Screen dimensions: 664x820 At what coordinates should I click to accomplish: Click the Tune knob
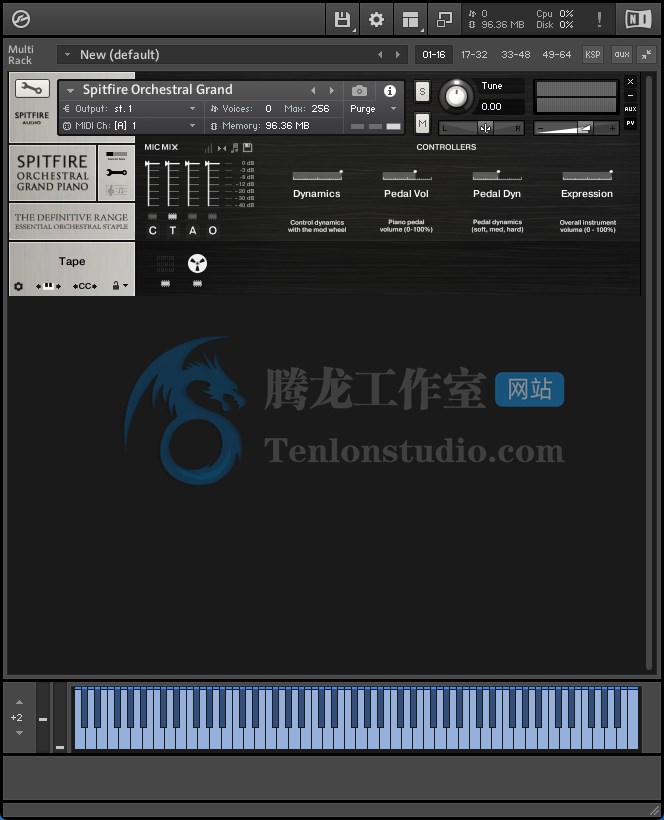tap(456, 96)
